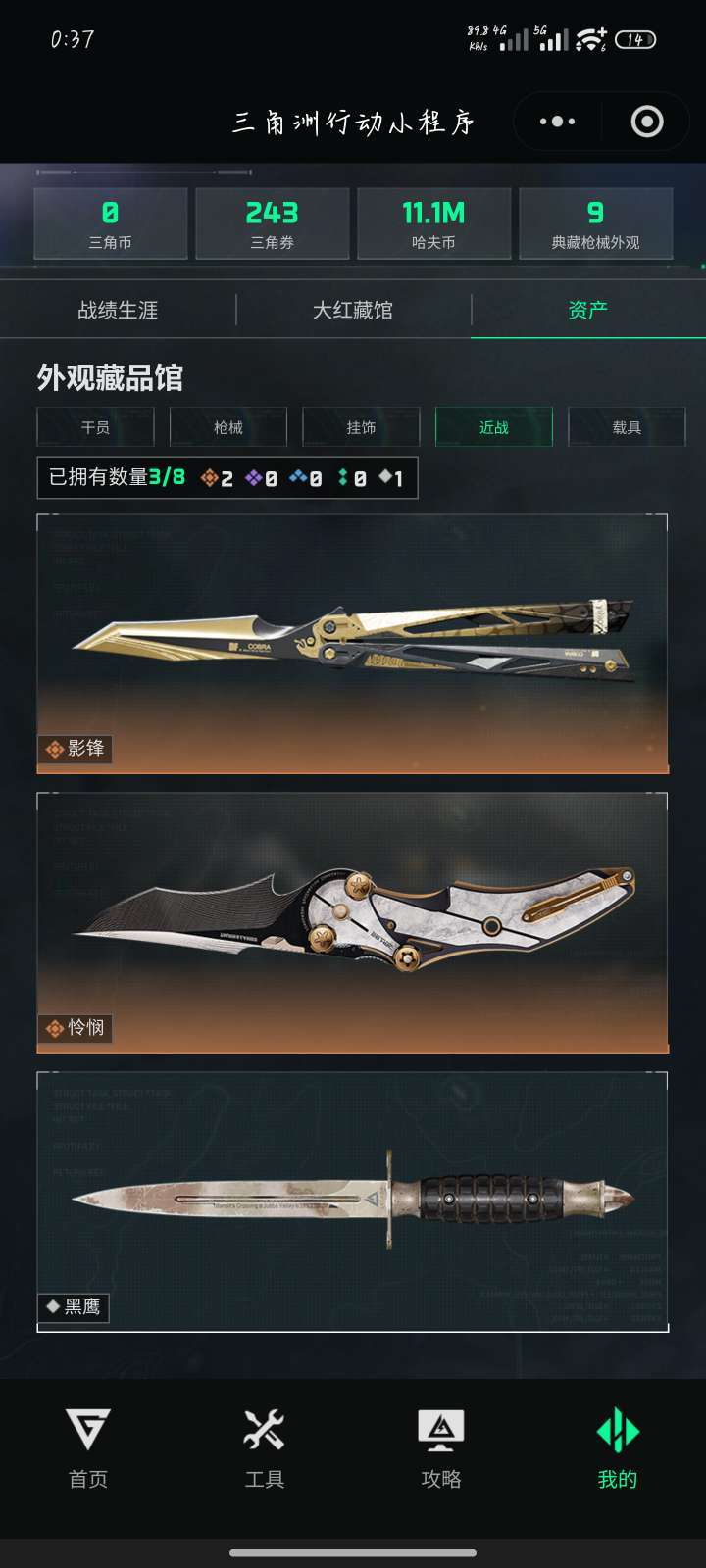Tap the orange rarity icon beside 怜悯
The height and width of the screenshot is (1568, 706).
pyautogui.click(x=55, y=1028)
